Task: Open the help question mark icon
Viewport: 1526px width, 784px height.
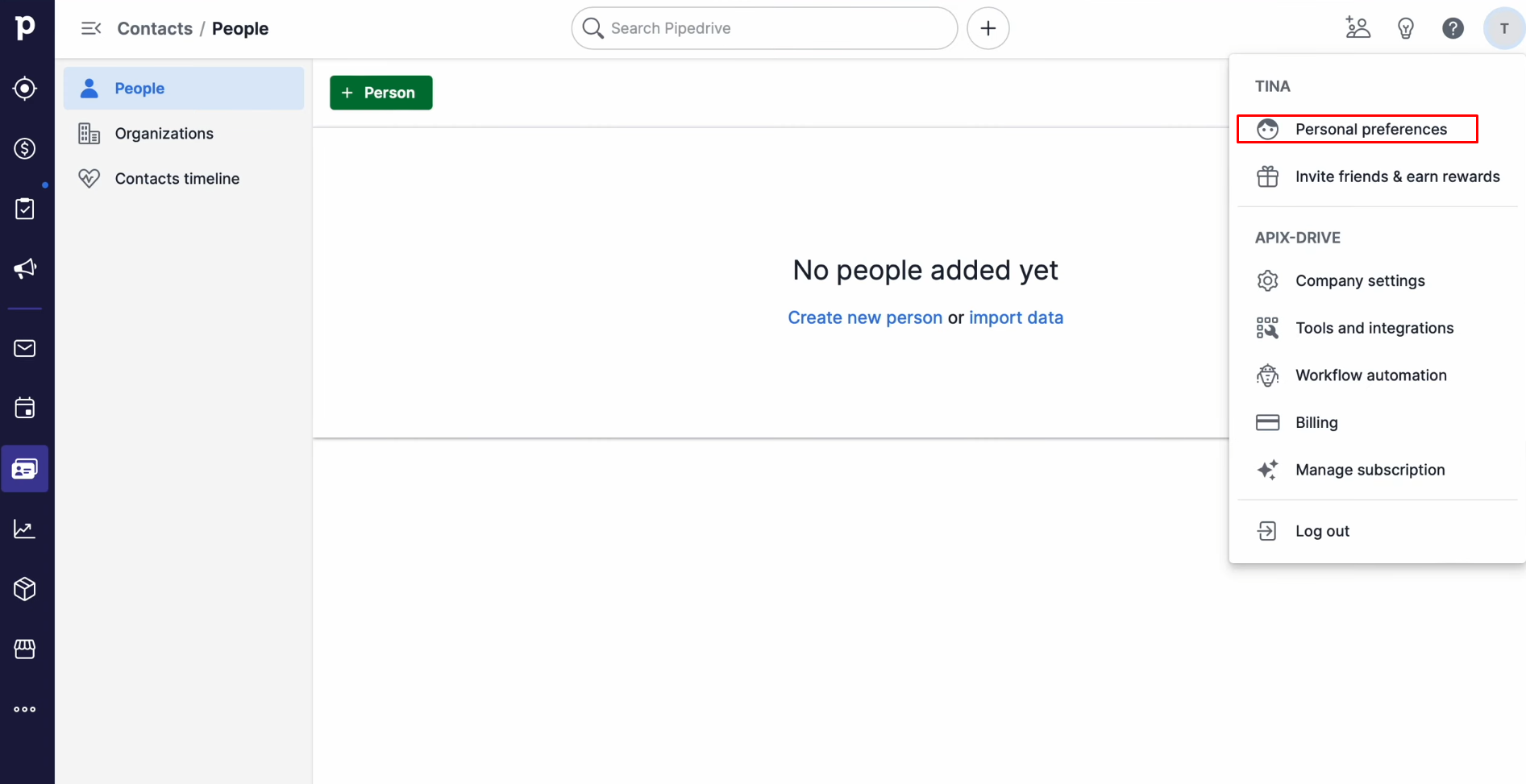Action: (x=1453, y=28)
